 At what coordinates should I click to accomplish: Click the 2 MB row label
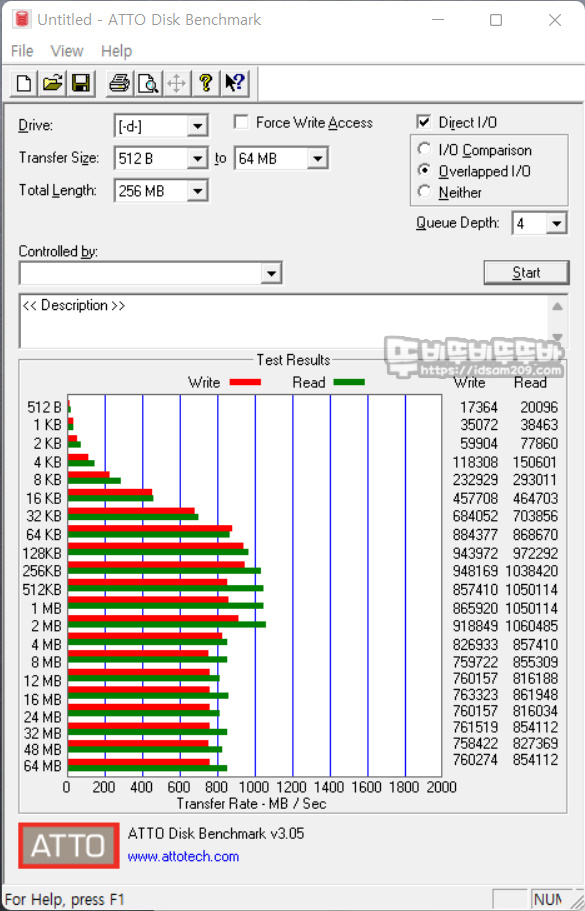(x=46, y=626)
